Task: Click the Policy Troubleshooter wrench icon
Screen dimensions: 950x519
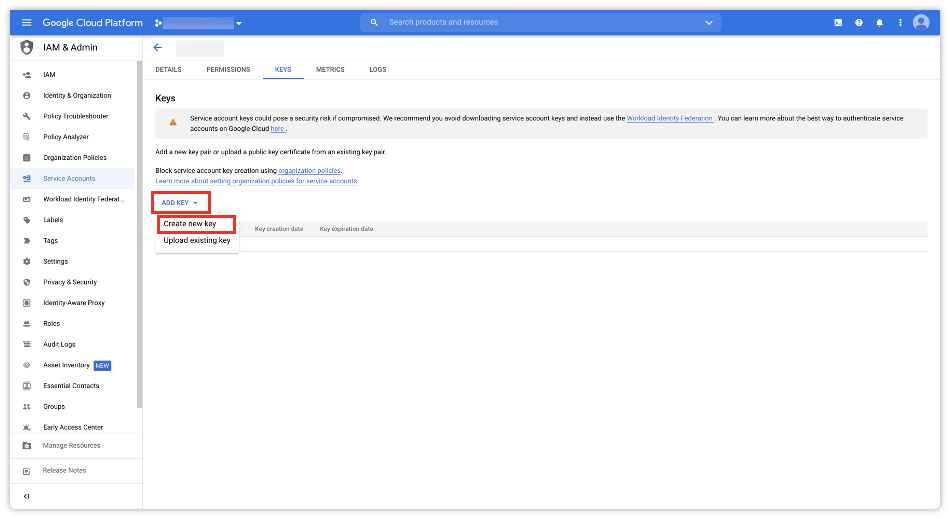Action: point(27,116)
